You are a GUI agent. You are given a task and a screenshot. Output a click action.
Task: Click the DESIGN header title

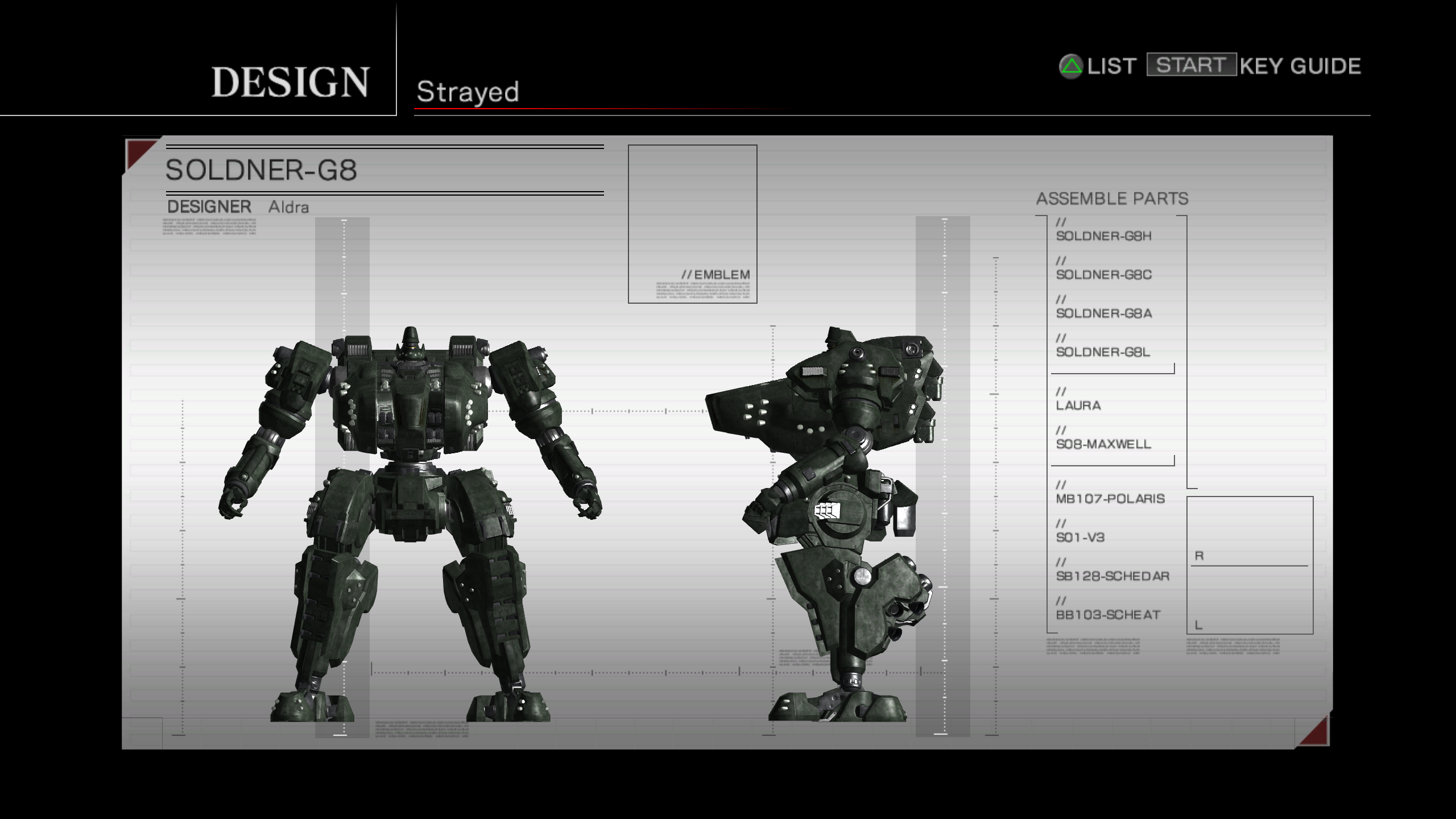[x=291, y=82]
